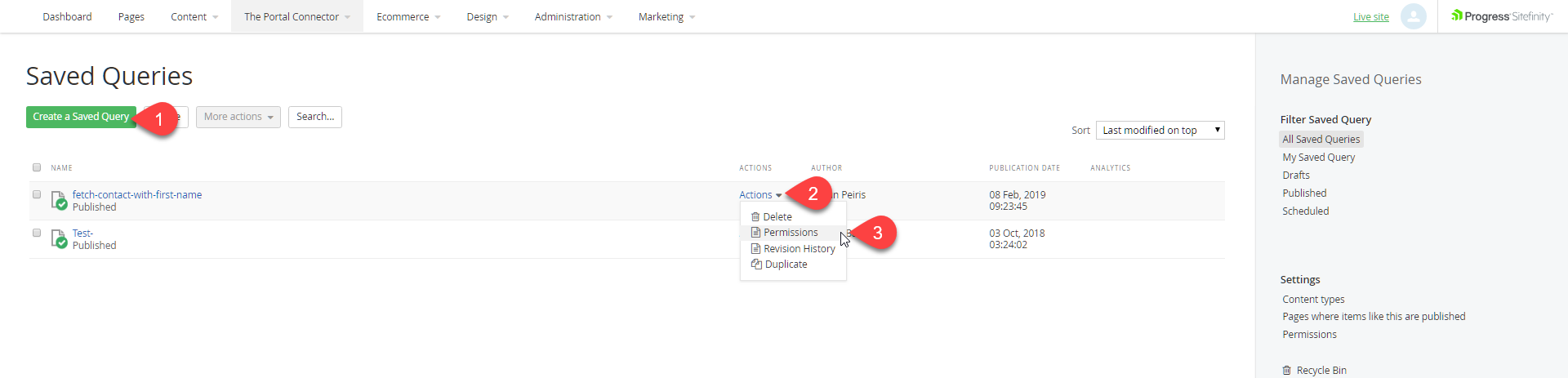Filter saved queries by Drafts

tap(1296, 176)
